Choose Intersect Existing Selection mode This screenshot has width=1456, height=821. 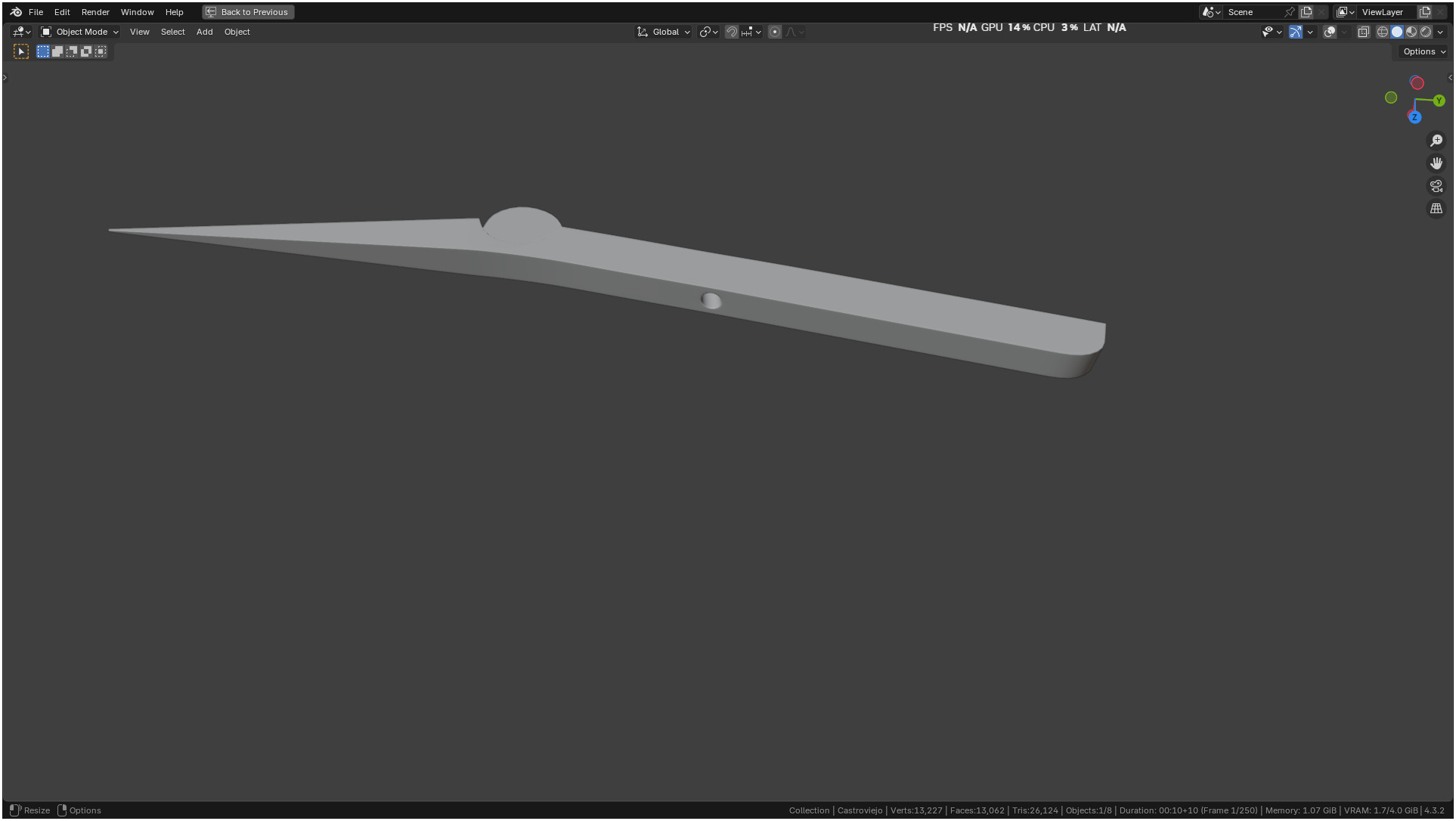click(x=101, y=51)
